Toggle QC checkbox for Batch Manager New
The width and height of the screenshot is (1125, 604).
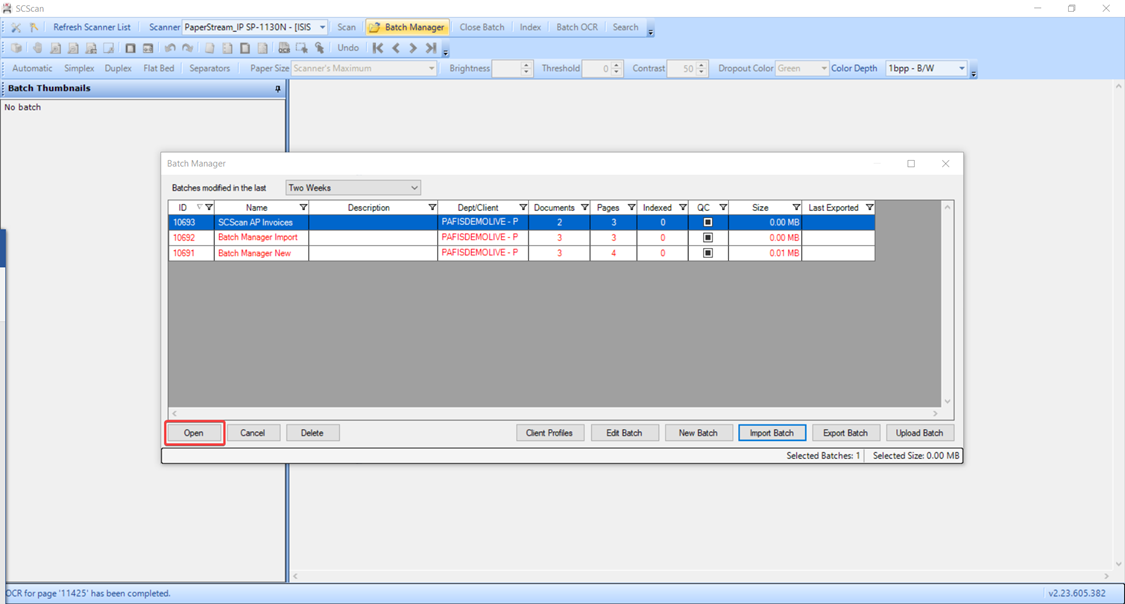708,253
